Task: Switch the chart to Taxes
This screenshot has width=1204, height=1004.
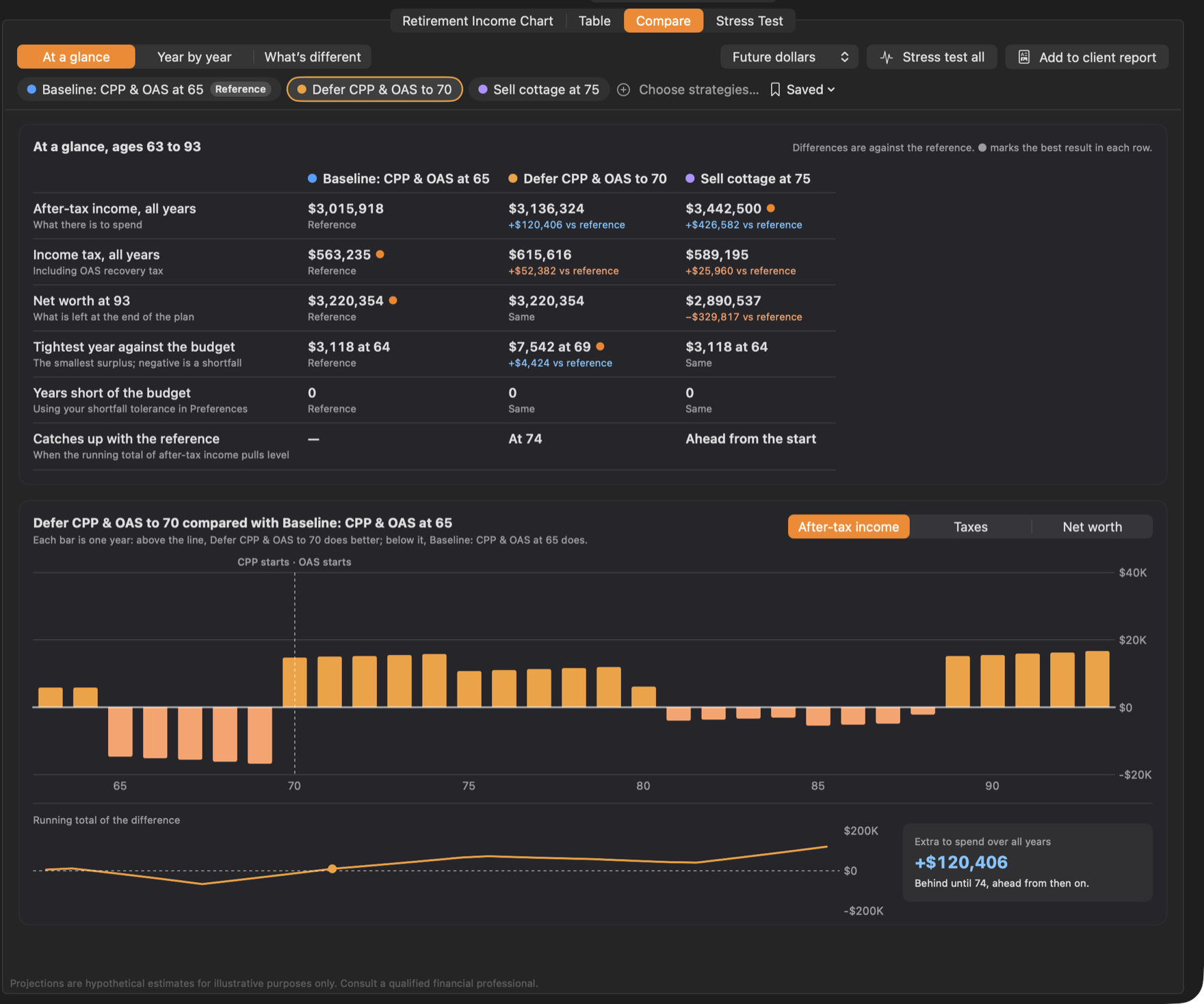Action: coord(970,526)
